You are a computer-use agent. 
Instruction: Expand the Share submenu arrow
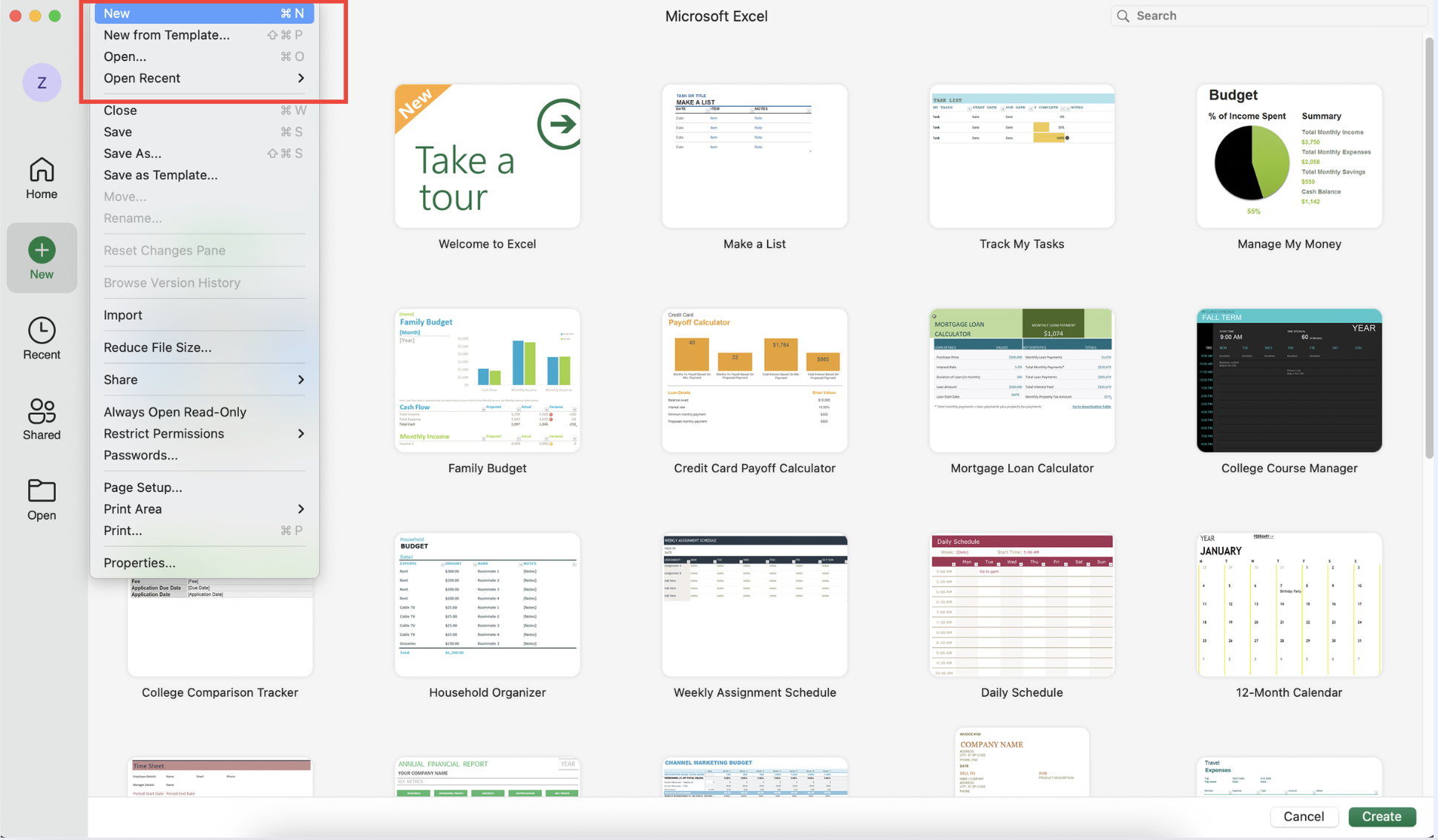click(x=301, y=380)
